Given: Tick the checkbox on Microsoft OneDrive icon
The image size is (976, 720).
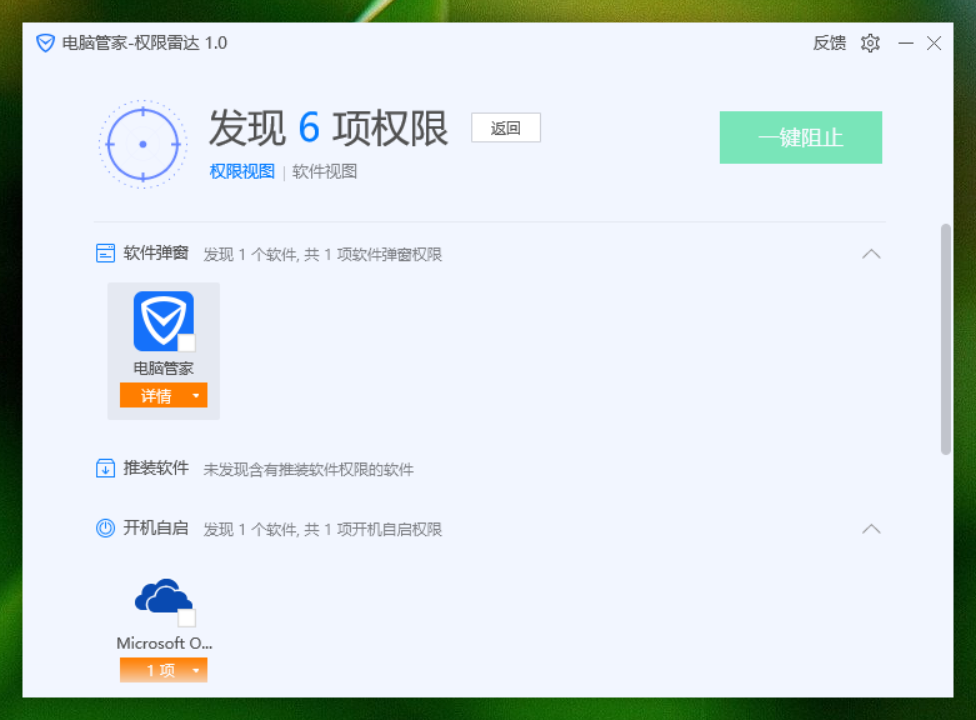Looking at the screenshot, I should (x=187, y=618).
